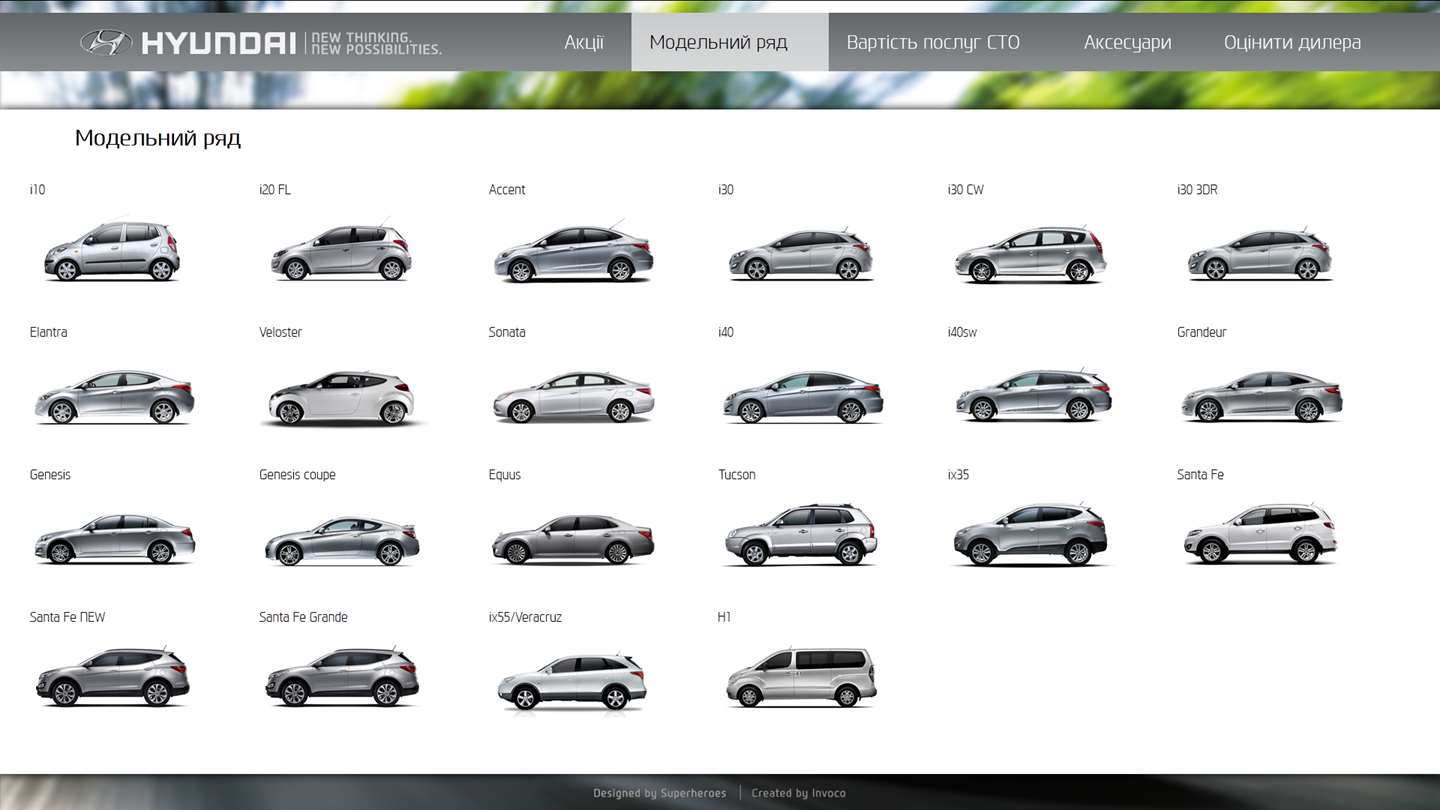
Task: Select the white Santa Fe image
Action: pyautogui.click(x=1260, y=534)
